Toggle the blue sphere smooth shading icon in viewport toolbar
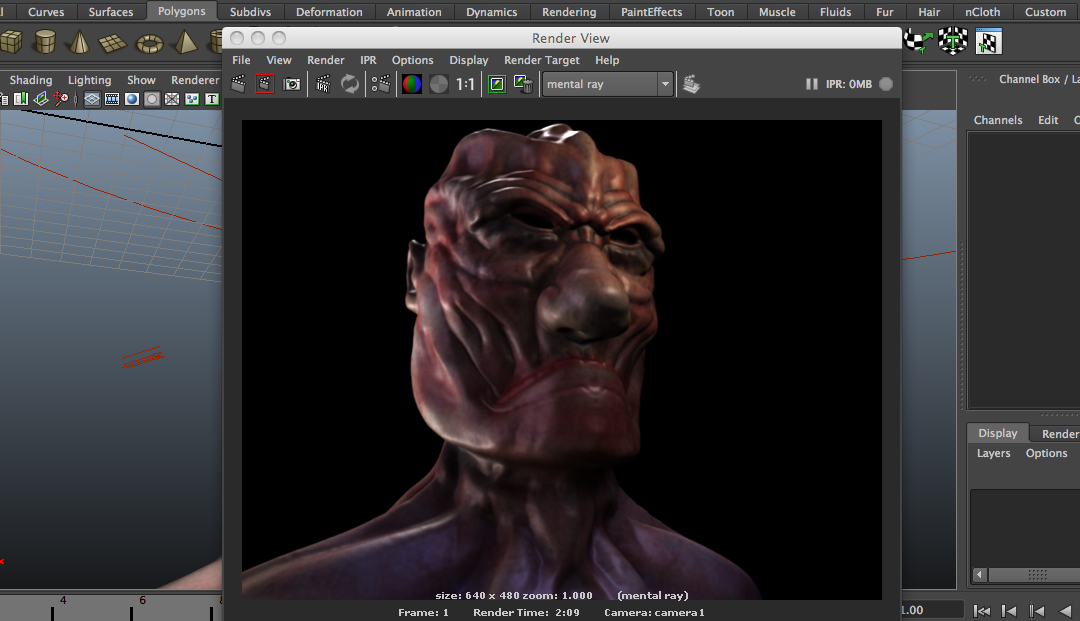The height and width of the screenshot is (621, 1080). coord(132,99)
